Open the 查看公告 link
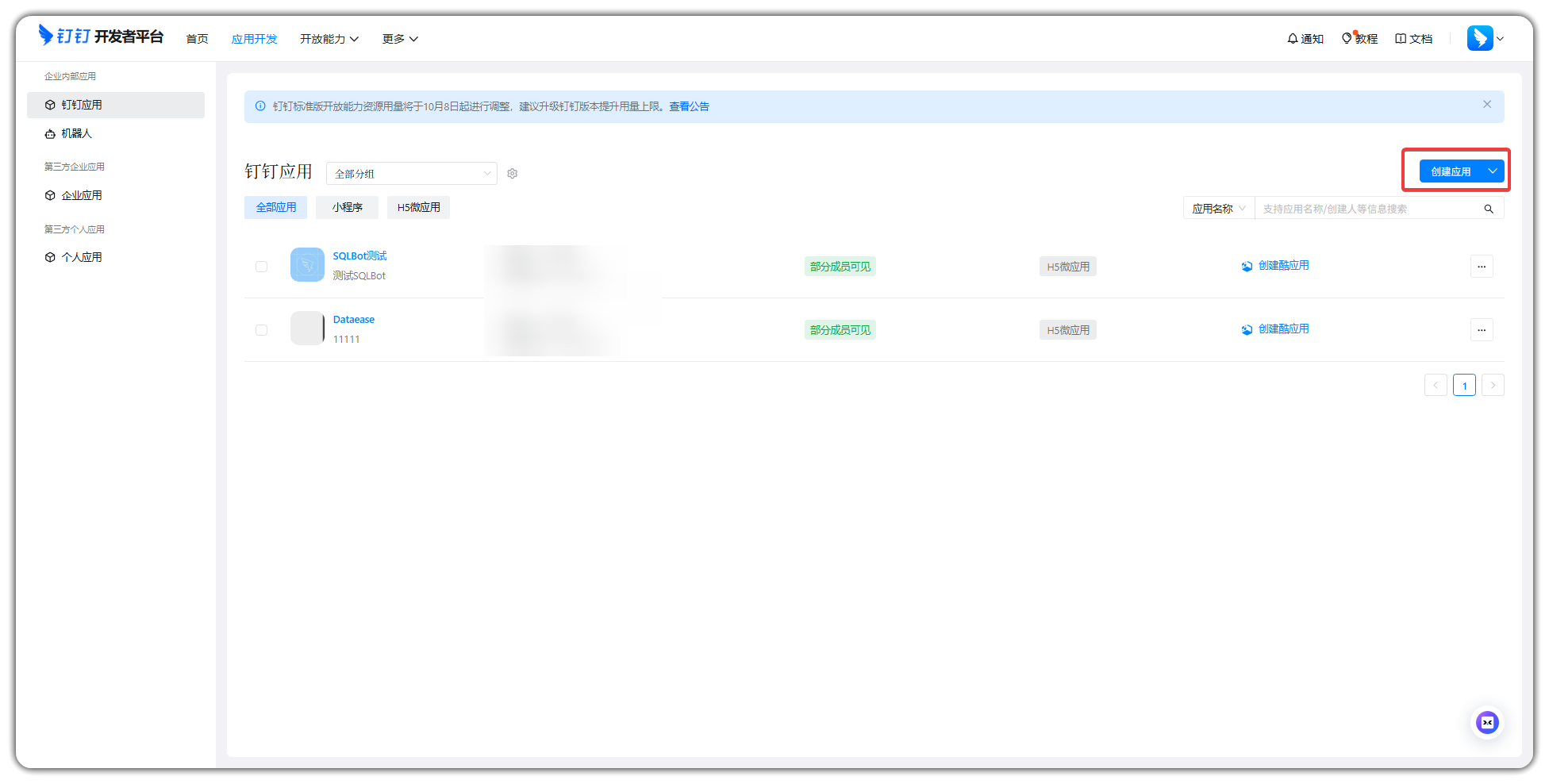1549x784 pixels. pyautogui.click(x=689, y=106)
